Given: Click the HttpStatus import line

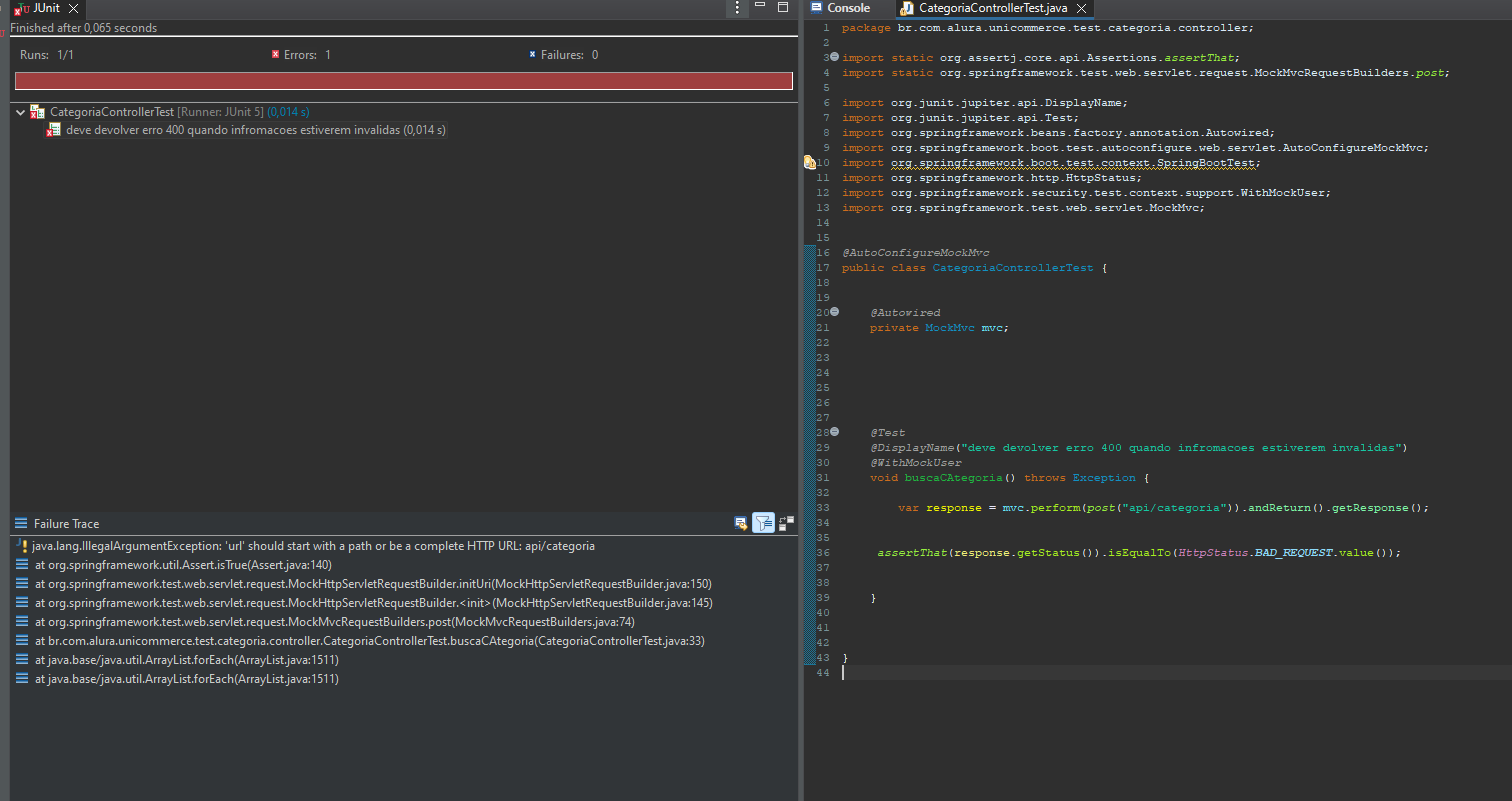Looking at the screenshot, I should pos(992,177).
